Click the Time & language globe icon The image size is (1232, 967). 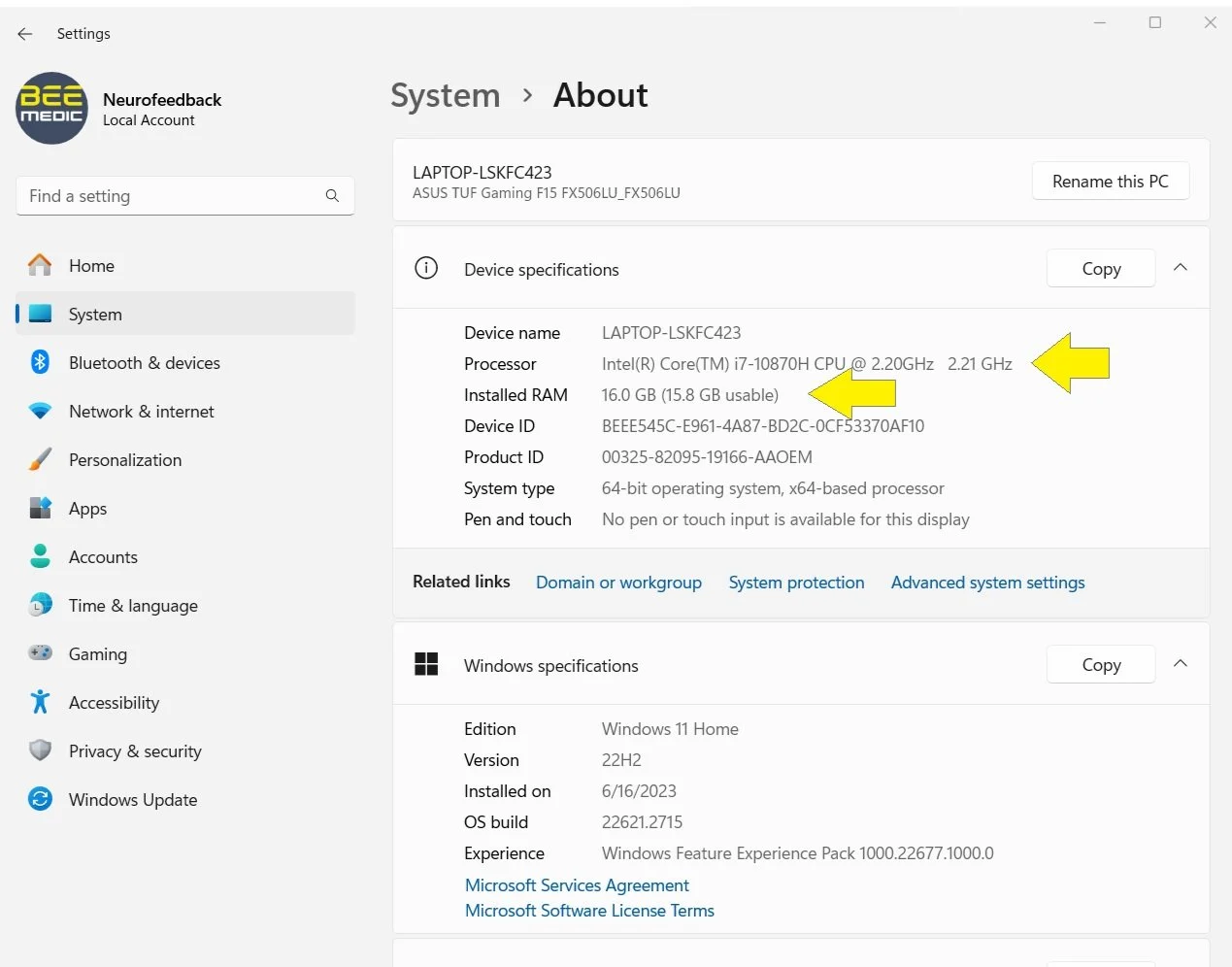[x=40, y=605]
